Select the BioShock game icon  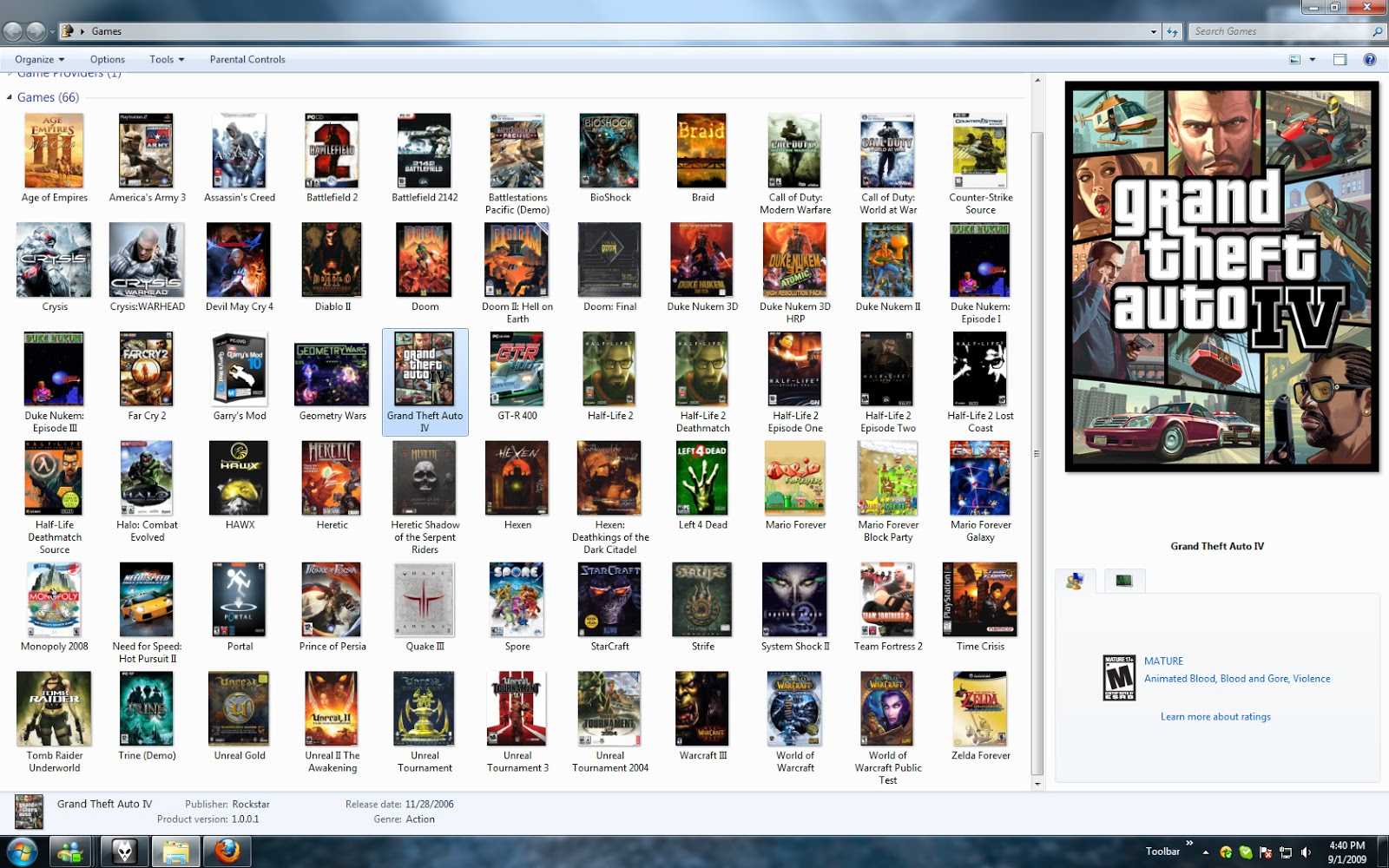pyautogui.click(x=610, y=151)
